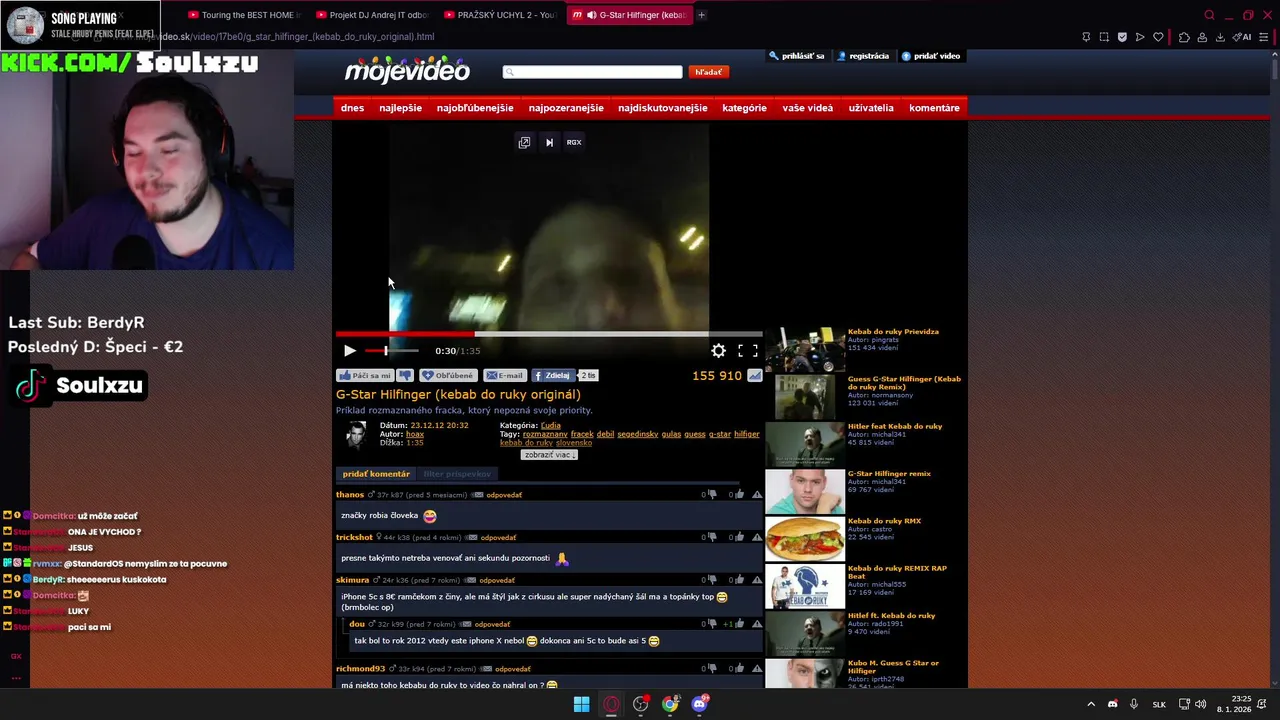Image resolution: width=1280 pixels, height=720 pixels.
Task: Send the video via the E-mail button
Action: (x=505, y=376)
